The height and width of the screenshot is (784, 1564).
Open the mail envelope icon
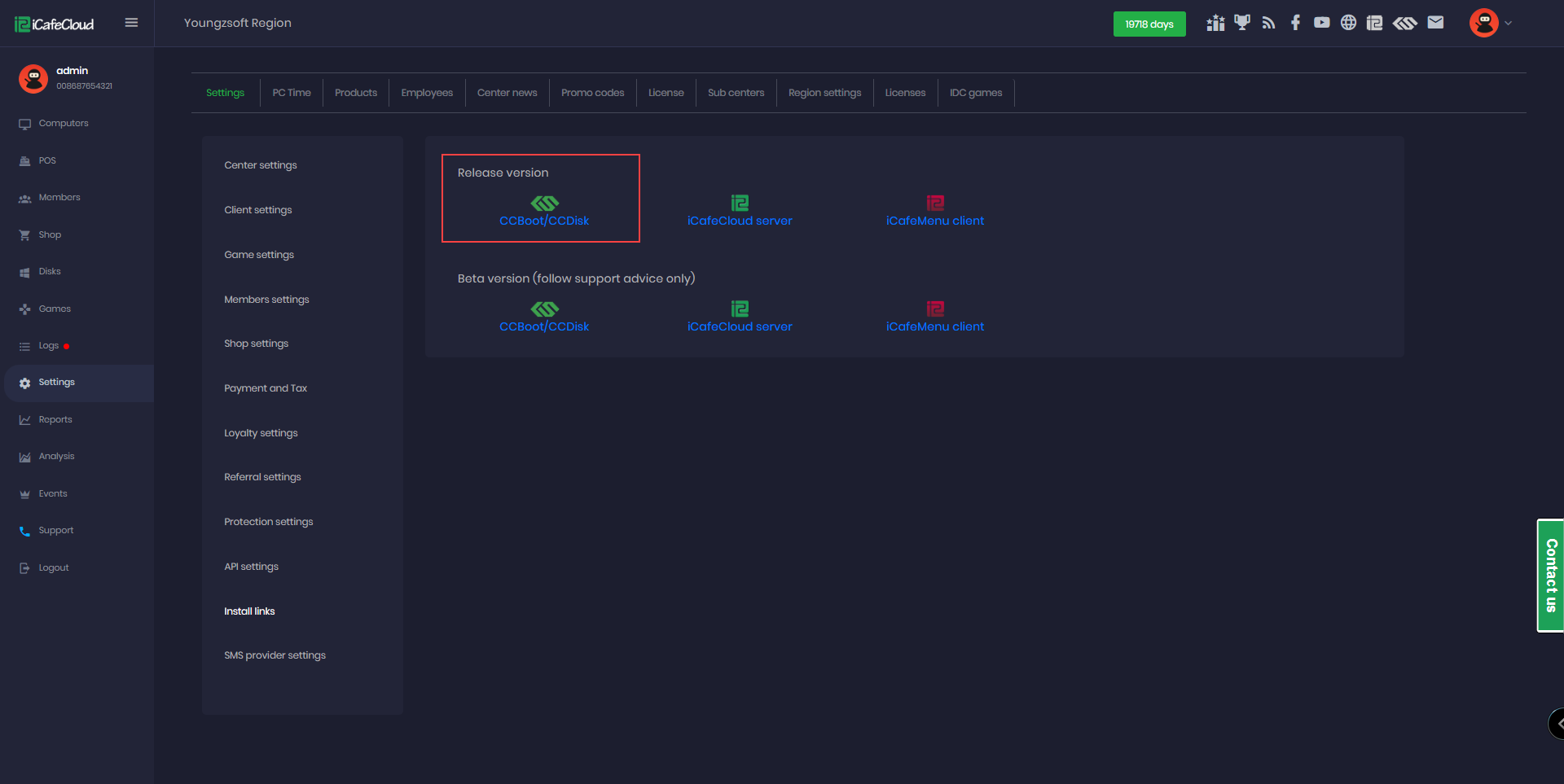(x=1435, y=23)
